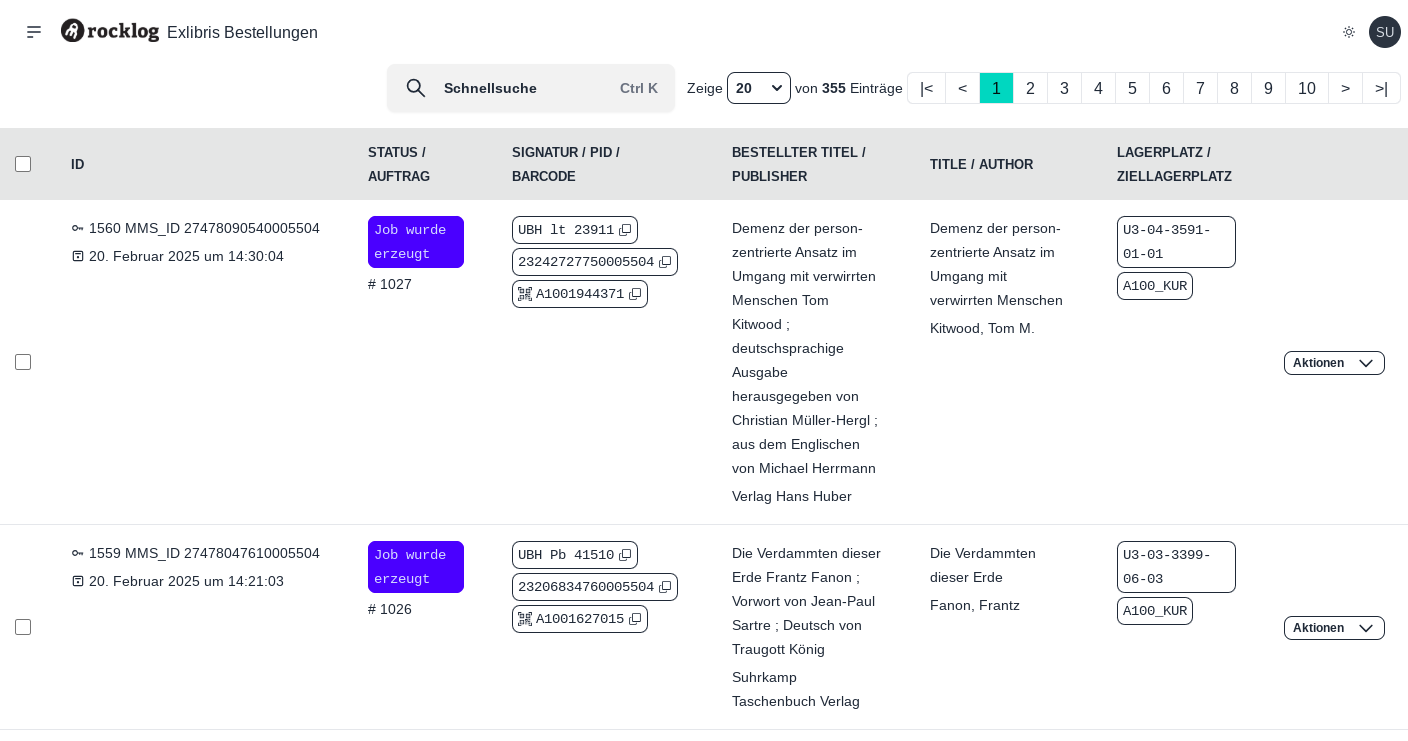The image size is (1408, 741).
Task: Jump to page 10 of results
Action: point(1306,88)
